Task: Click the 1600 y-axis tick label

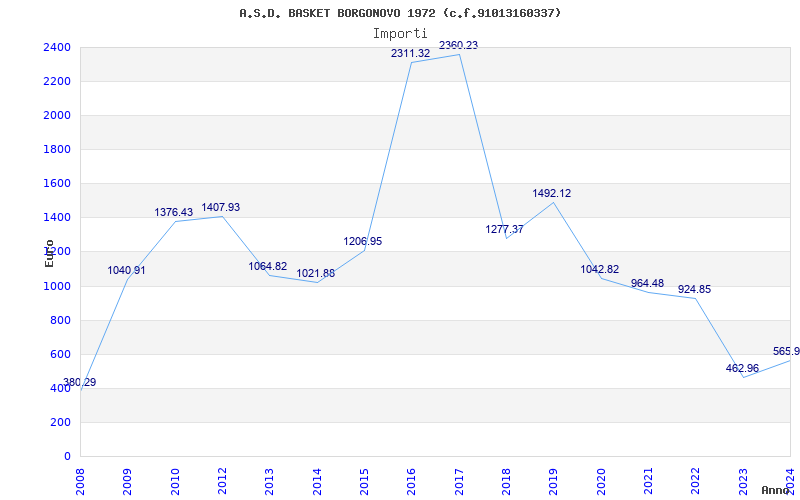Action: point(57,184)
